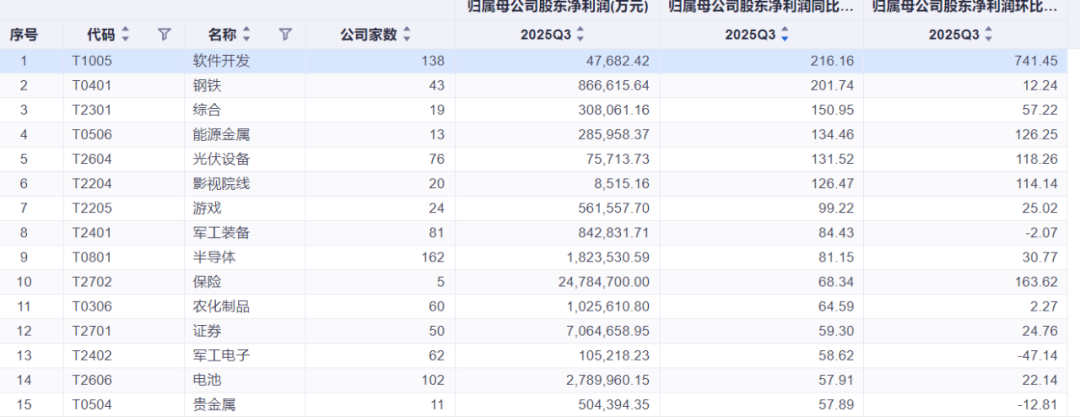Screen dimensions: 1080x417
Task: Sort by the 名称 column arrows
Action: (x=247, y=34)
